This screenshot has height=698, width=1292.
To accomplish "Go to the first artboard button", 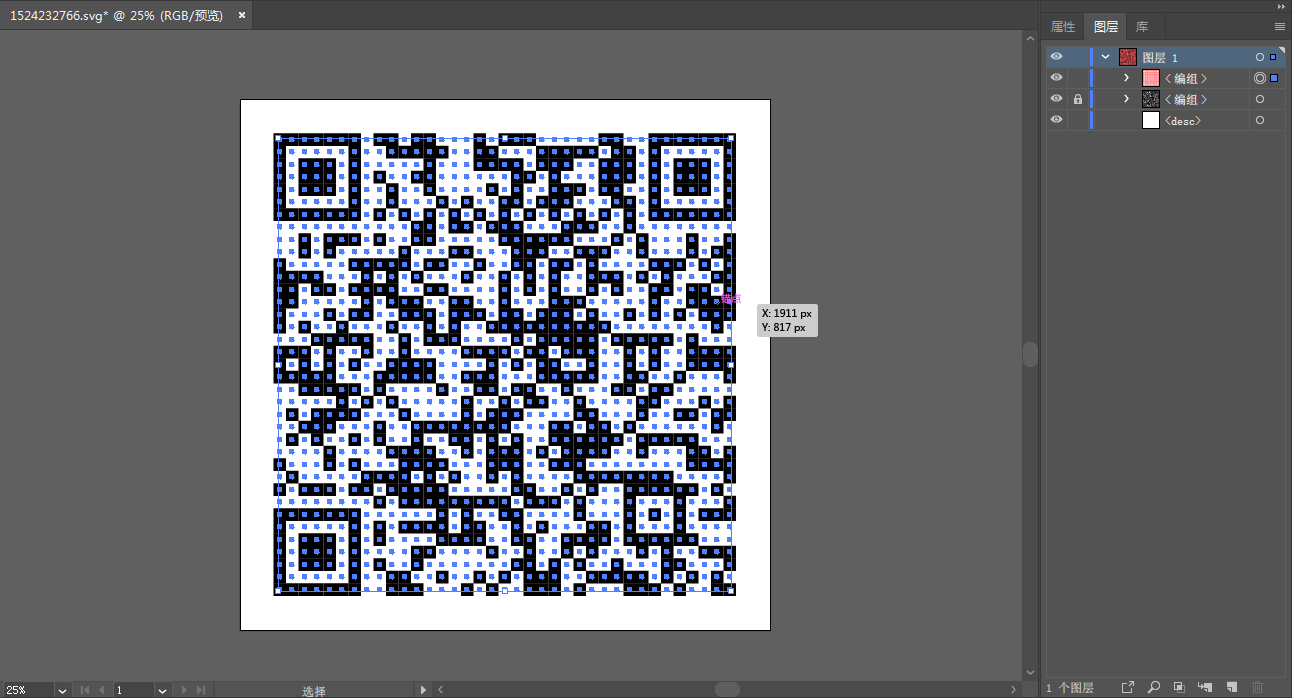I will (x=84, y=690).
